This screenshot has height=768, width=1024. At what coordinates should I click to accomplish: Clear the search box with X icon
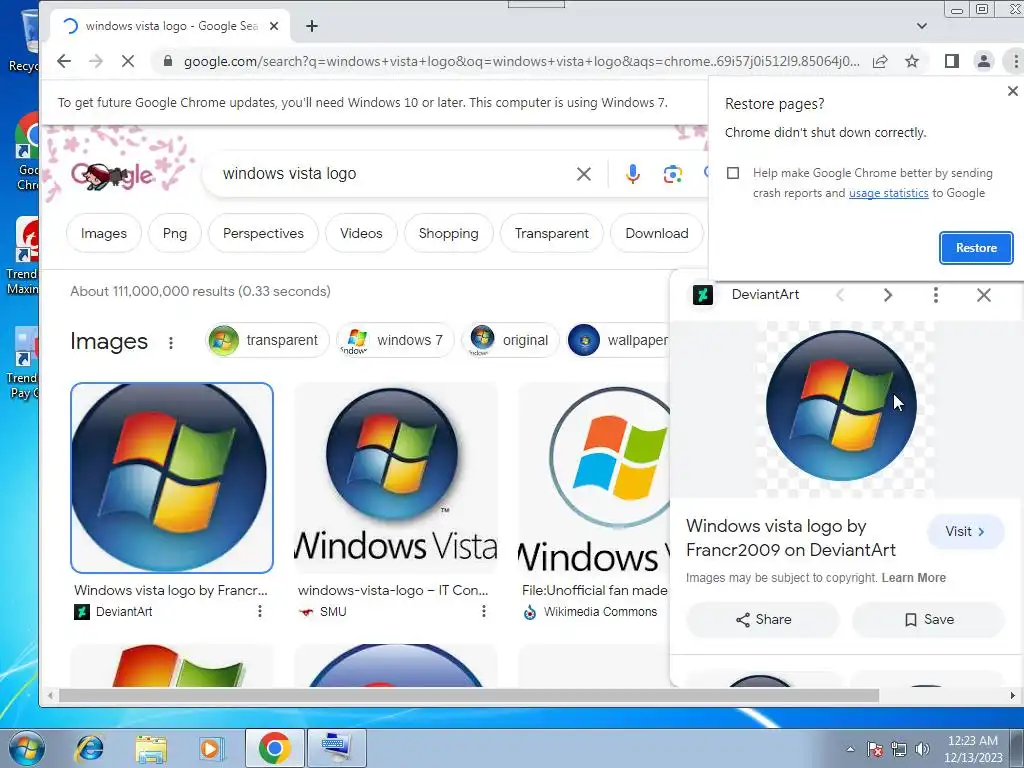tap(584, 174)
